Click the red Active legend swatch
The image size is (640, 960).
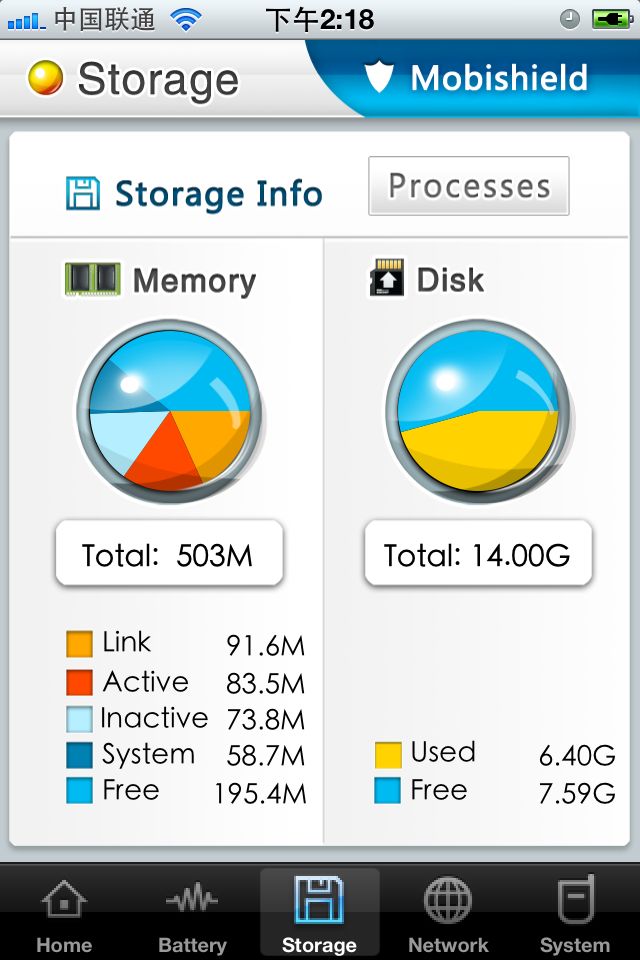79,682
